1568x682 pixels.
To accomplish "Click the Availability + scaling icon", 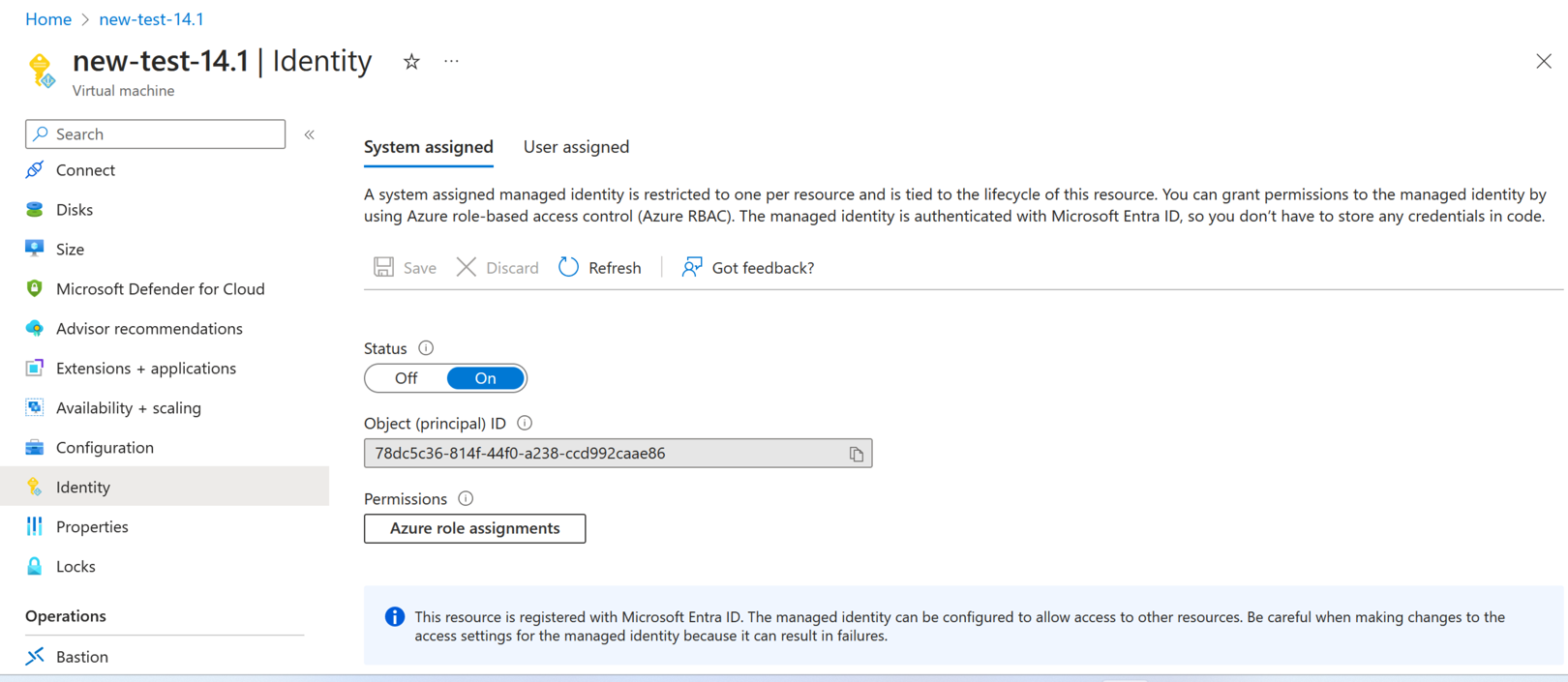I will tap(35, 407).
